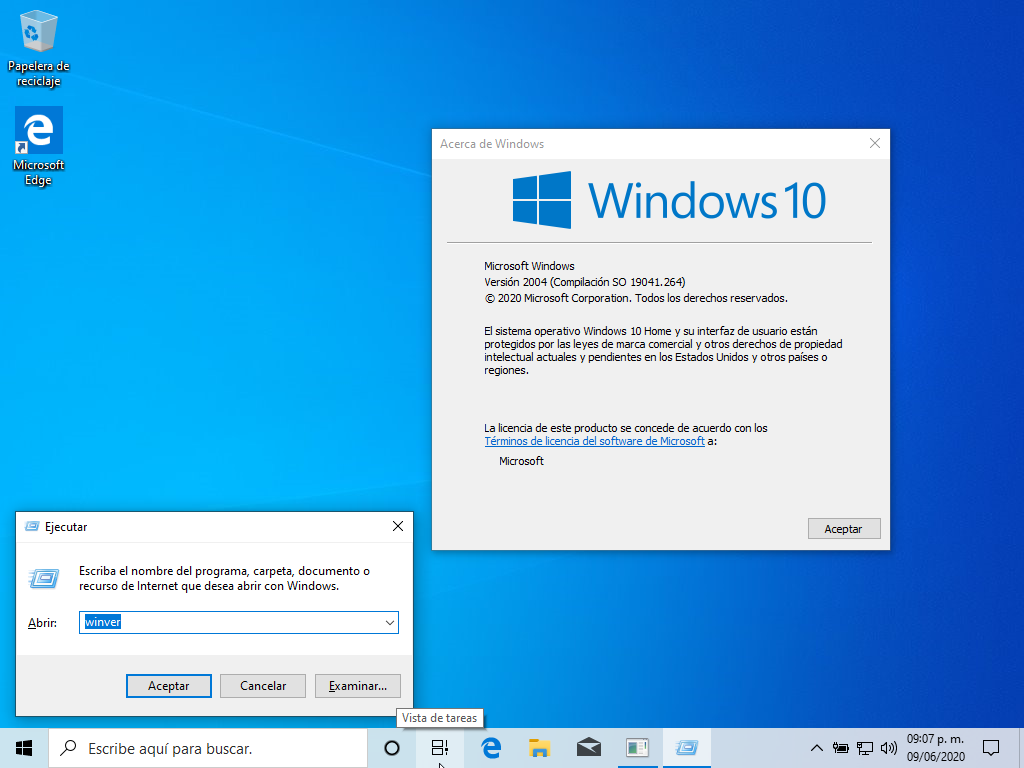This screenshot has height=768, width=1024.
Task: Click the 'Microsoft Windows' text line
Action: click(530, 266)
